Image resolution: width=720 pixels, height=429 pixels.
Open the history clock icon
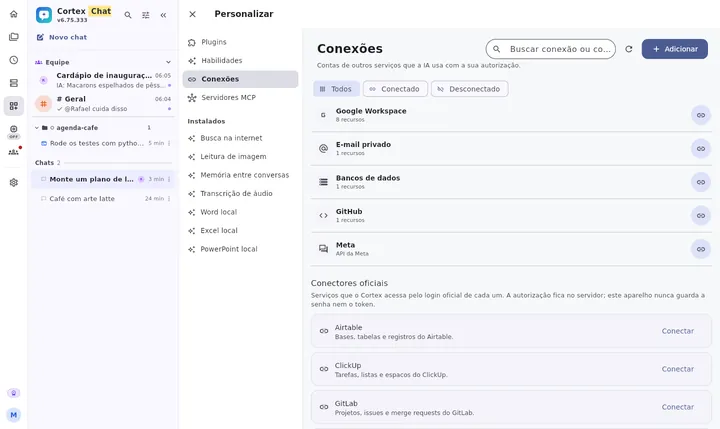tap(14, 60)
